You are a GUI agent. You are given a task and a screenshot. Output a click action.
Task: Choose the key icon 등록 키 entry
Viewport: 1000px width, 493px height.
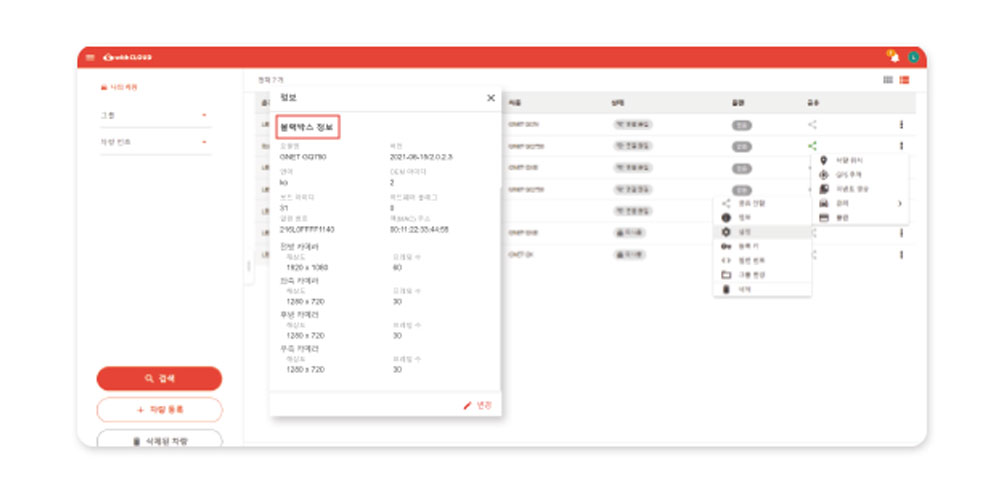click(762, 246)
